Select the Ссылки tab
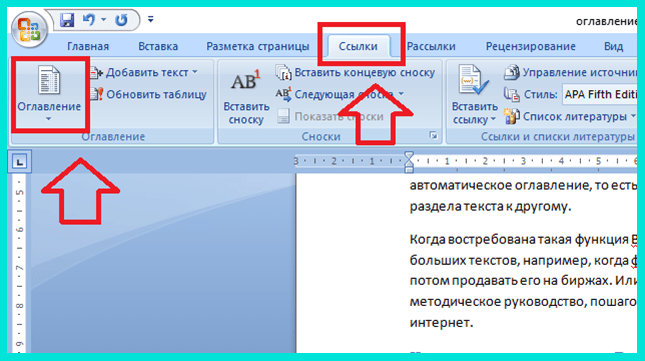The width and height of the screenshot is (645, 361). (358, 46)
